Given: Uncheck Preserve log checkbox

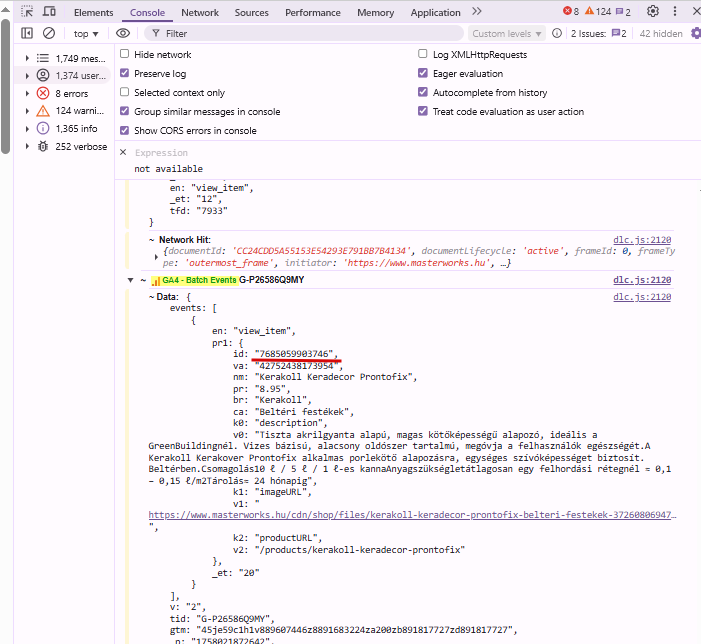Looking at the screenshot, I should coord(125,73).
